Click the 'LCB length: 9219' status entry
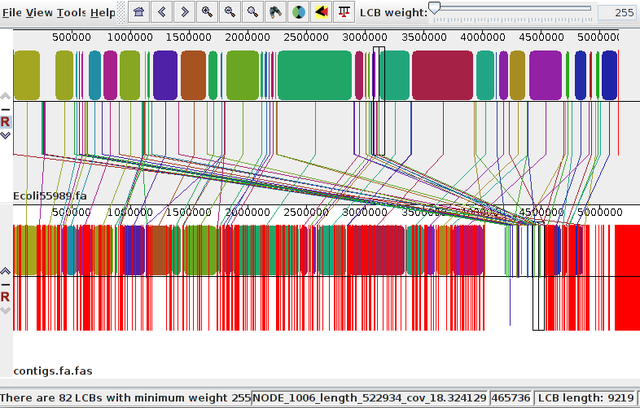Image resolution: width=640 pixels, height=408 pixels. (x=586, y=398)
